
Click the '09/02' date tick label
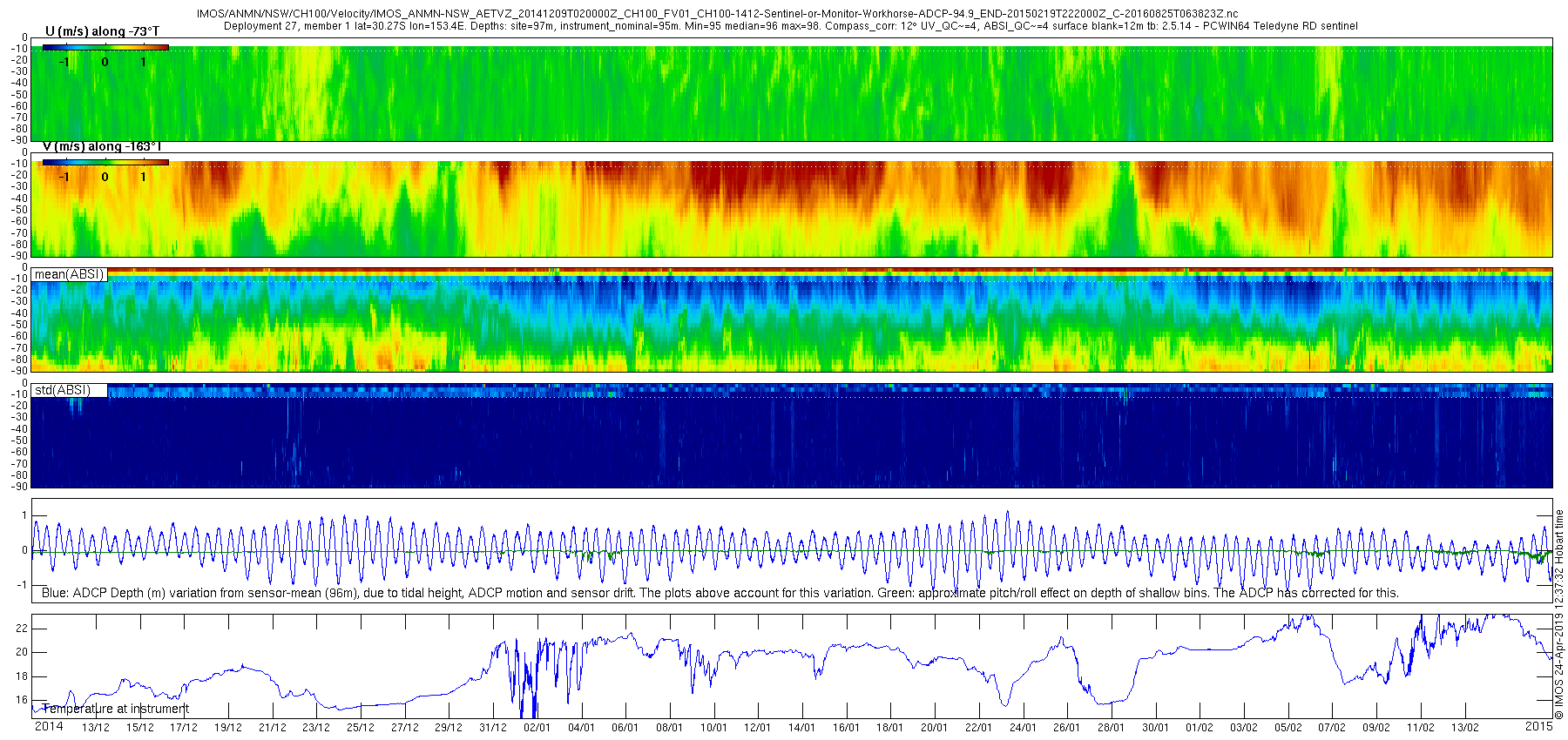[x=1375, y=728]
